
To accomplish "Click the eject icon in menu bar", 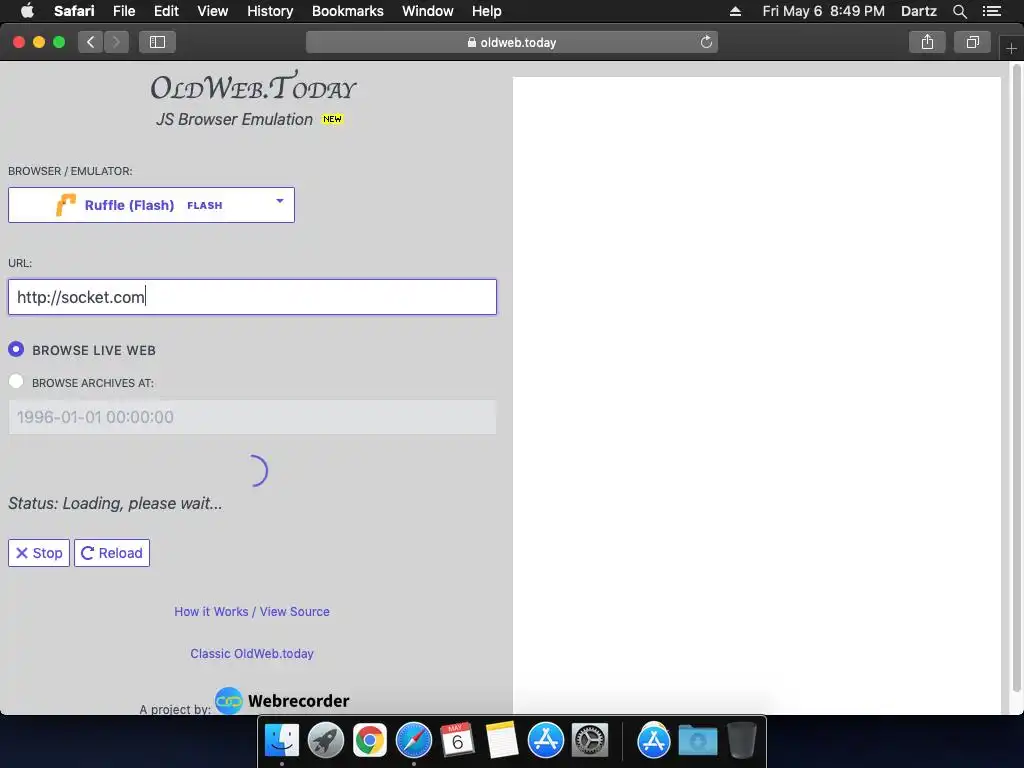I will click(x=735, y=11).
